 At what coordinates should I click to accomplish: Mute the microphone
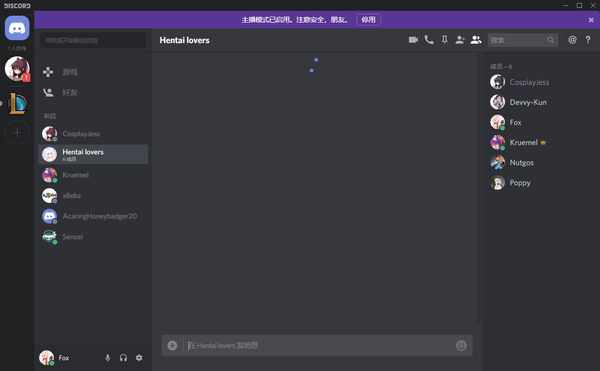[x=108, y=358]
